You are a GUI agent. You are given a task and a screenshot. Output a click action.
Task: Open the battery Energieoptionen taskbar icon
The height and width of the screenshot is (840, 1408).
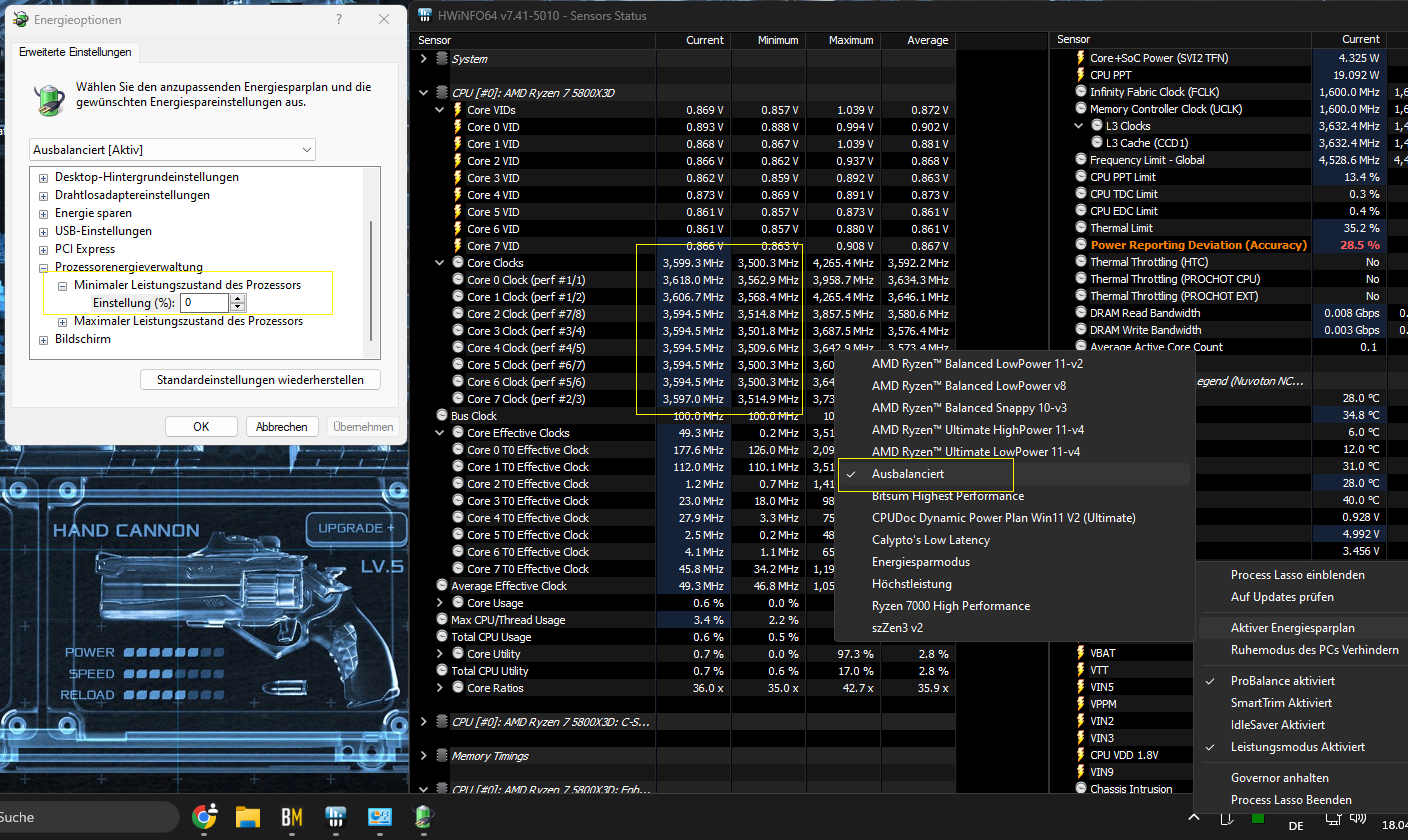[422, 817]
